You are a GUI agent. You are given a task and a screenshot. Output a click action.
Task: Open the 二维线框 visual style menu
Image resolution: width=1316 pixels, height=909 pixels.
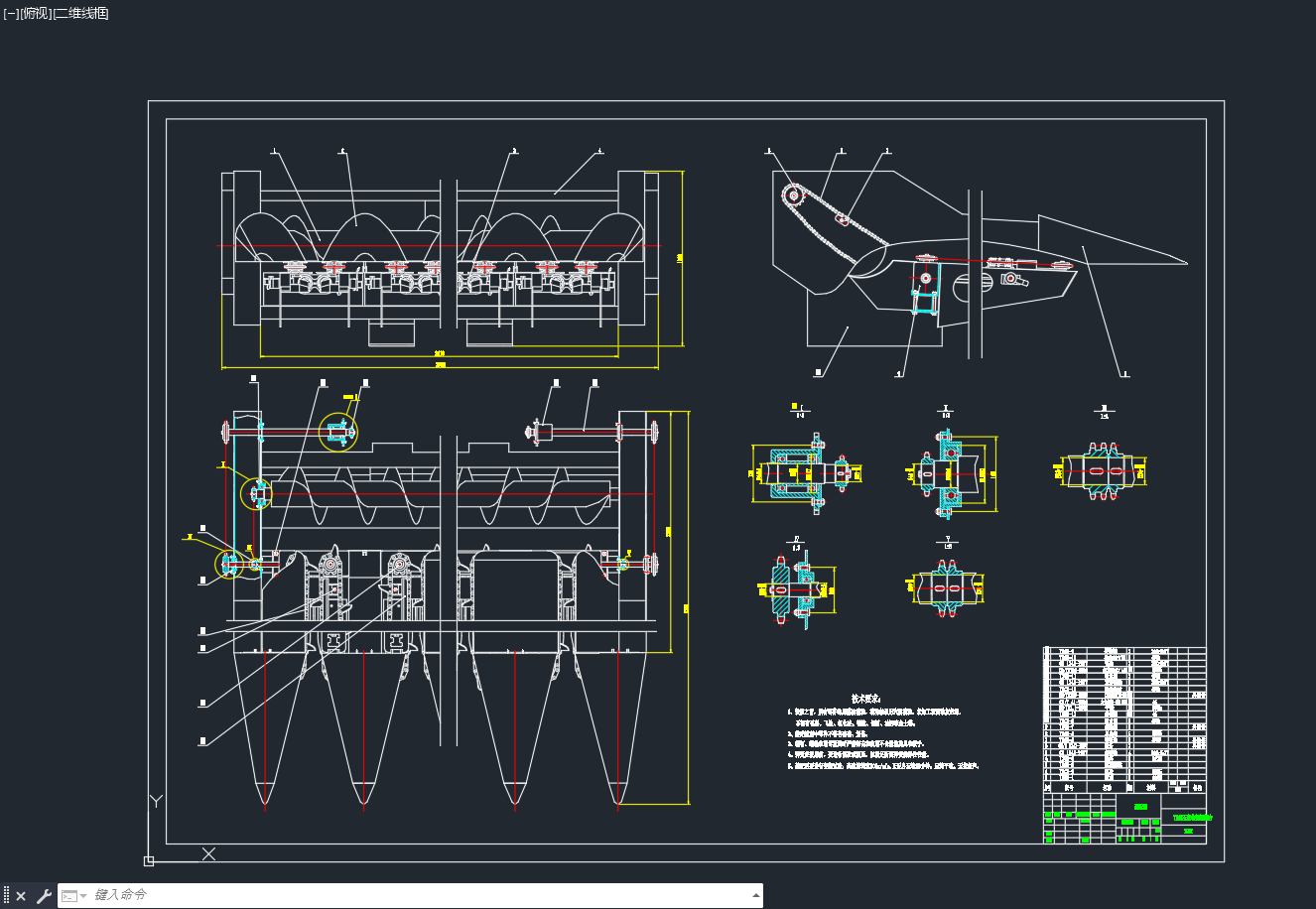click(x=80, y=13)
